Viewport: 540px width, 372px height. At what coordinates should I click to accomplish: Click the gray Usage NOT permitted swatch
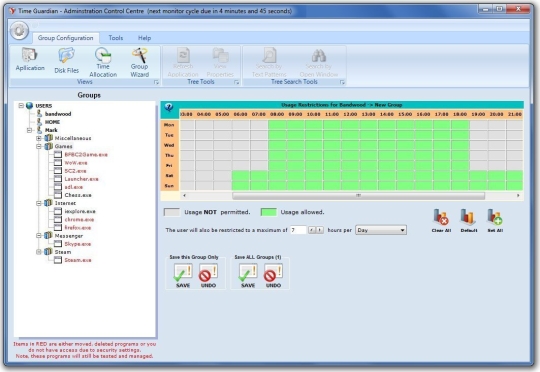[x=172, y=212]
